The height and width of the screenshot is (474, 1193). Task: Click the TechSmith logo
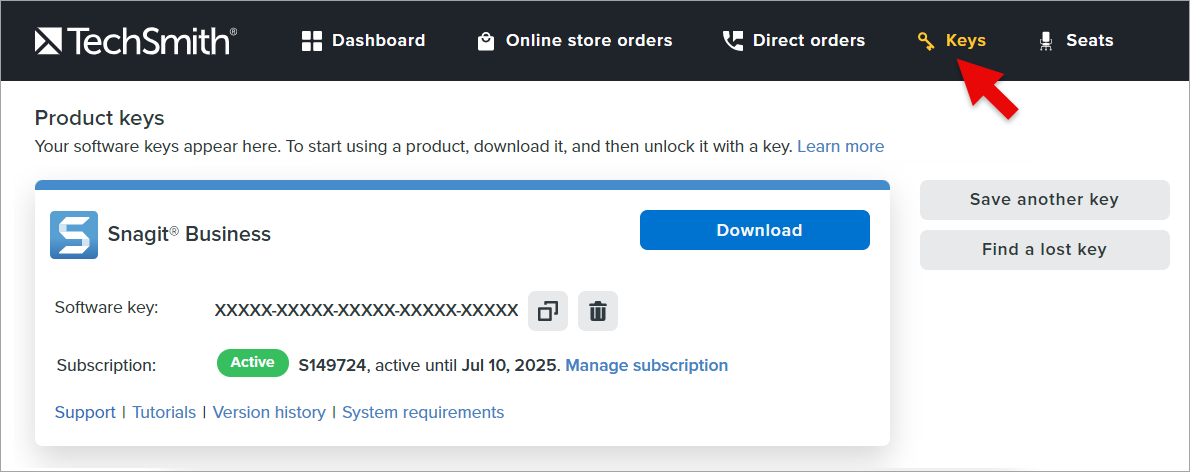coord(136,41)
